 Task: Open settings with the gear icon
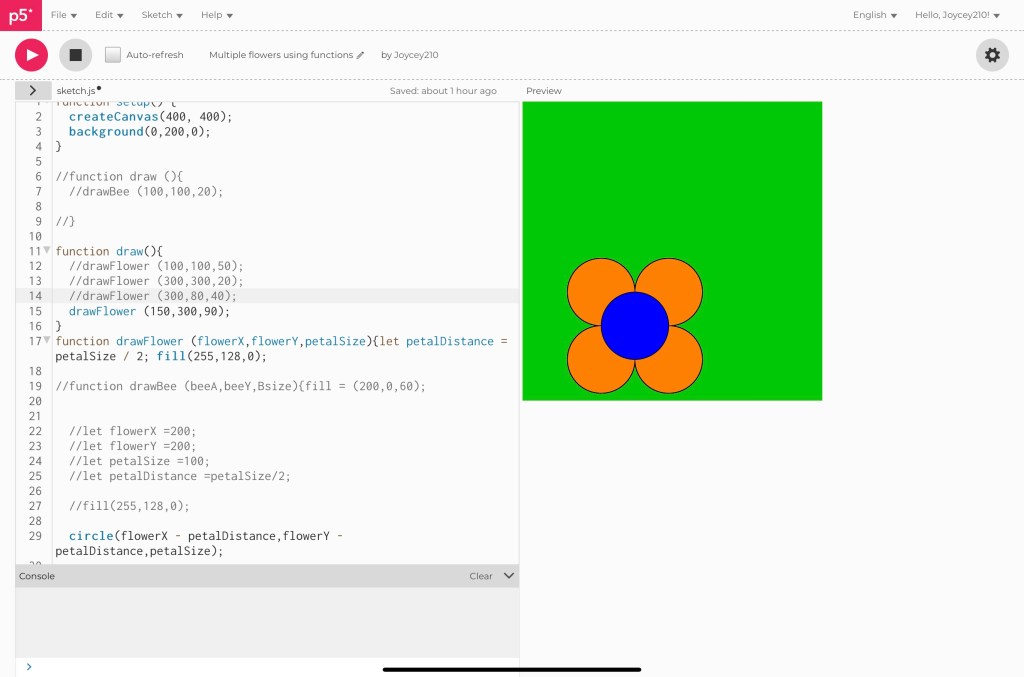point(991,55)
